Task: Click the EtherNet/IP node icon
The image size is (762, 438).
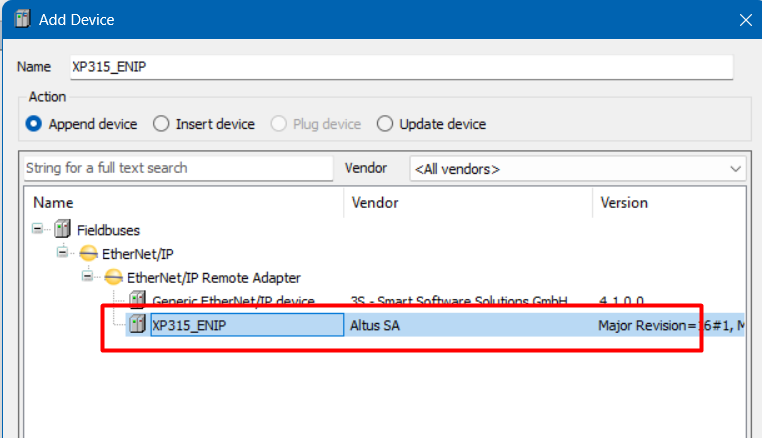Action: tap(88, 253)
